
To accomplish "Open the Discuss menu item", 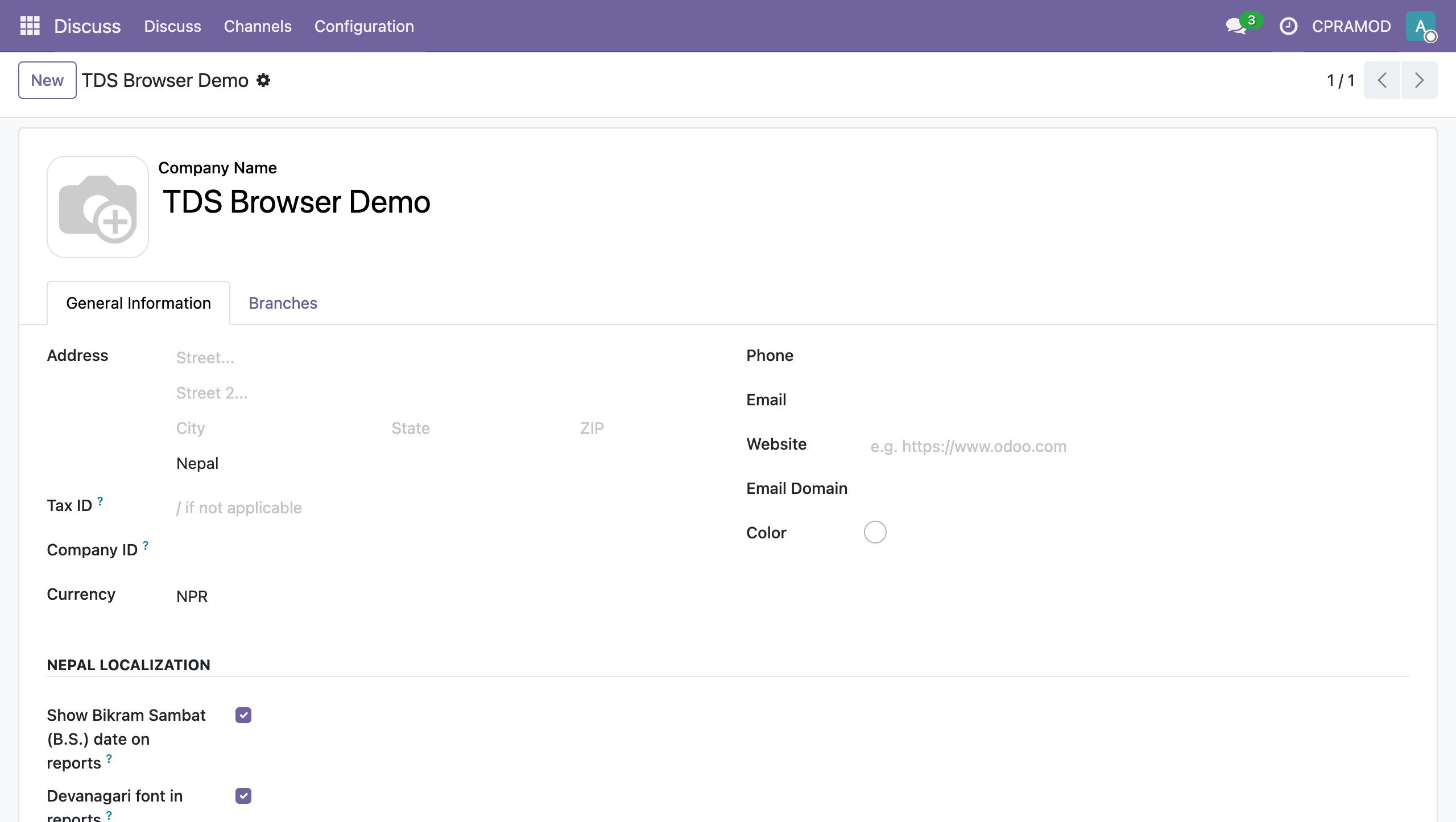I will tap(172, 26).
